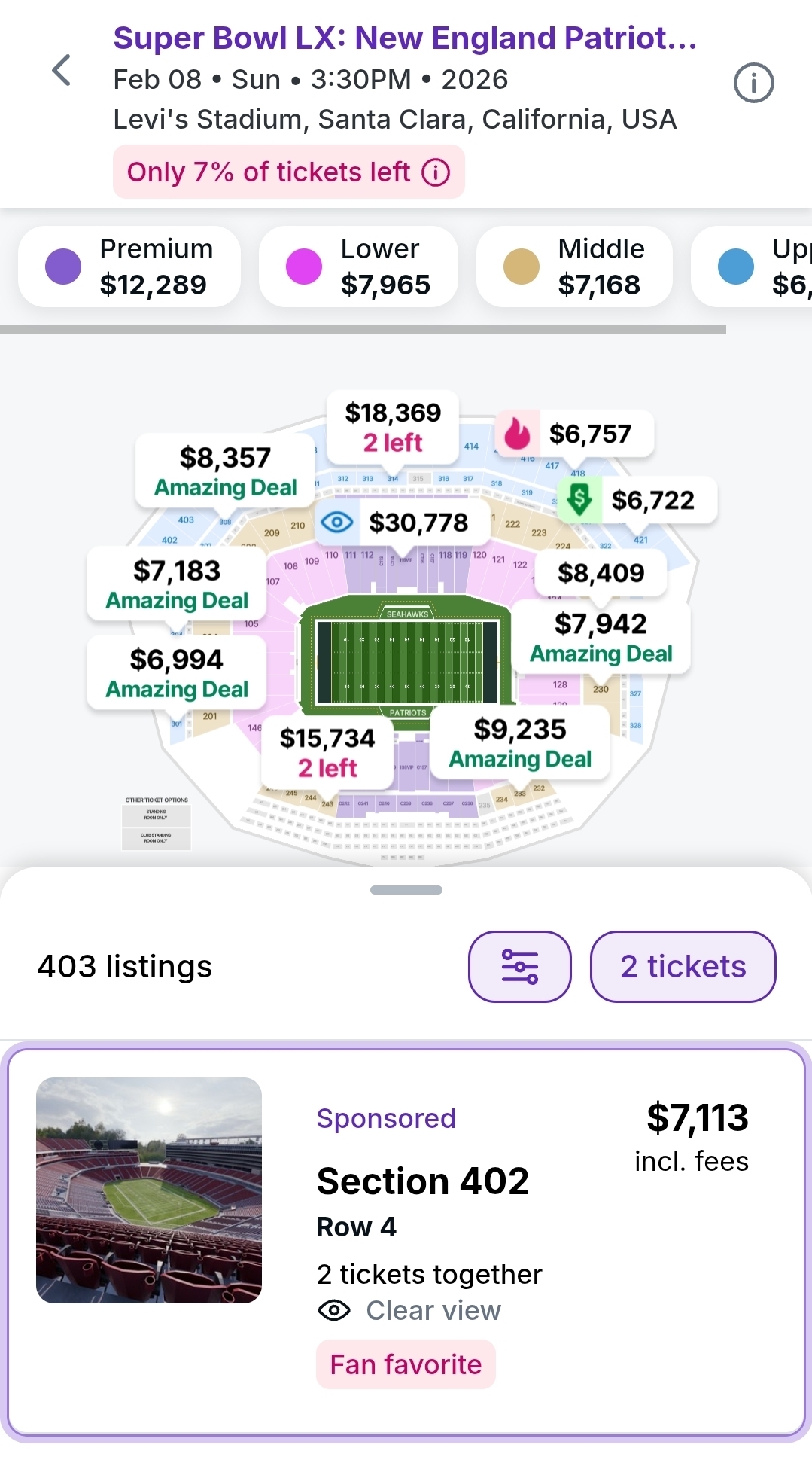Select Lower $7,965 category chip
Screen dimensions: 812x1463
pyautogui.click(x=358, y=267)
